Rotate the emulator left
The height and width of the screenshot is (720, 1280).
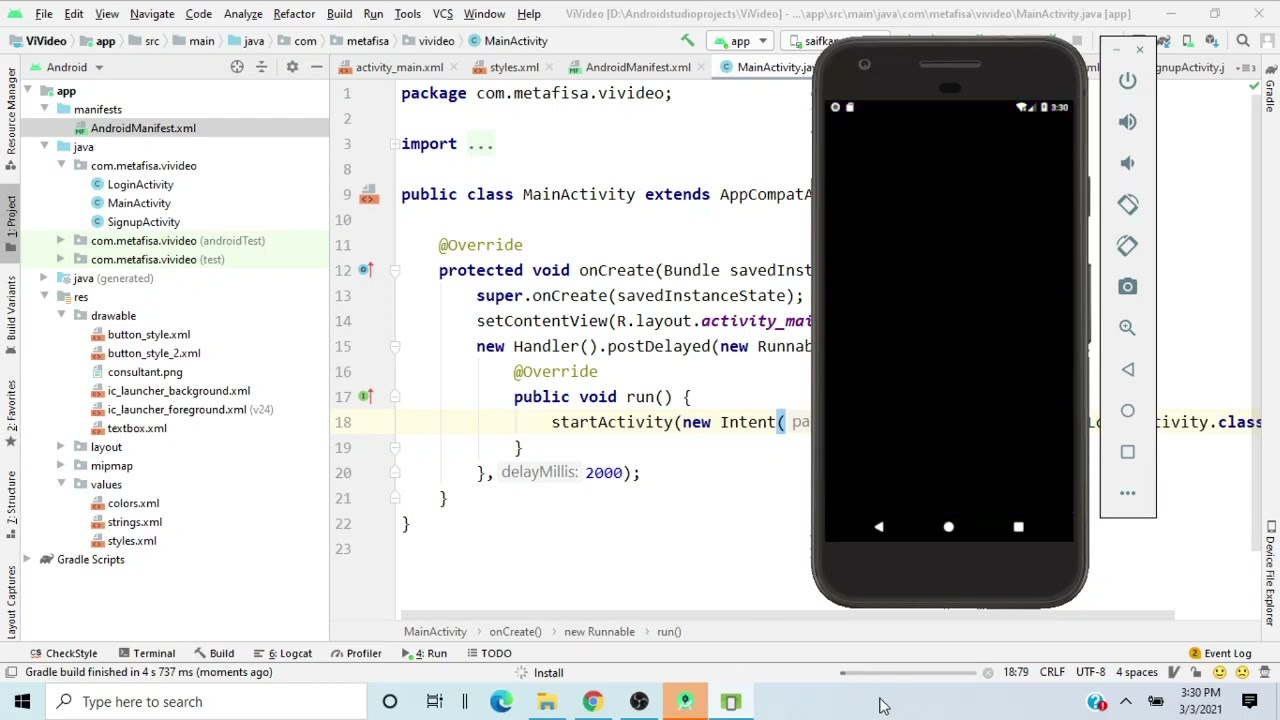pyautogui.click(x=1127, y=204)
